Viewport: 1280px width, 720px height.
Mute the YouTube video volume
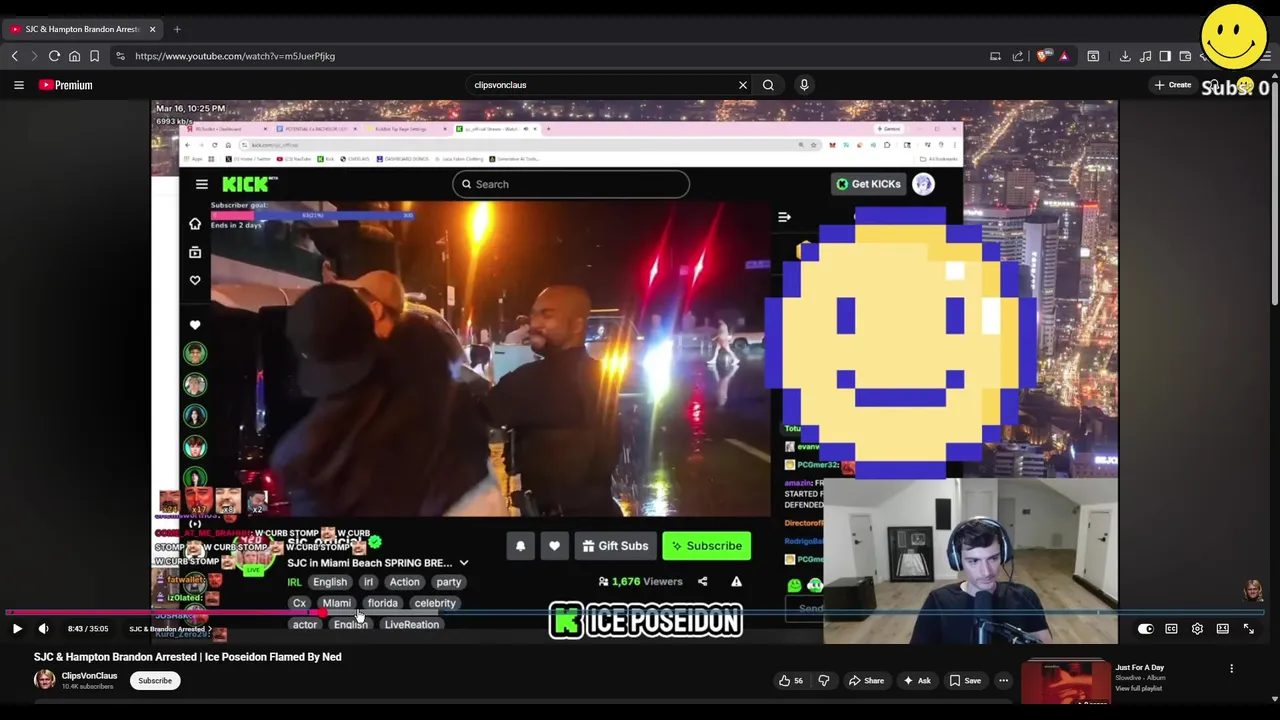[x=43, y=629]
